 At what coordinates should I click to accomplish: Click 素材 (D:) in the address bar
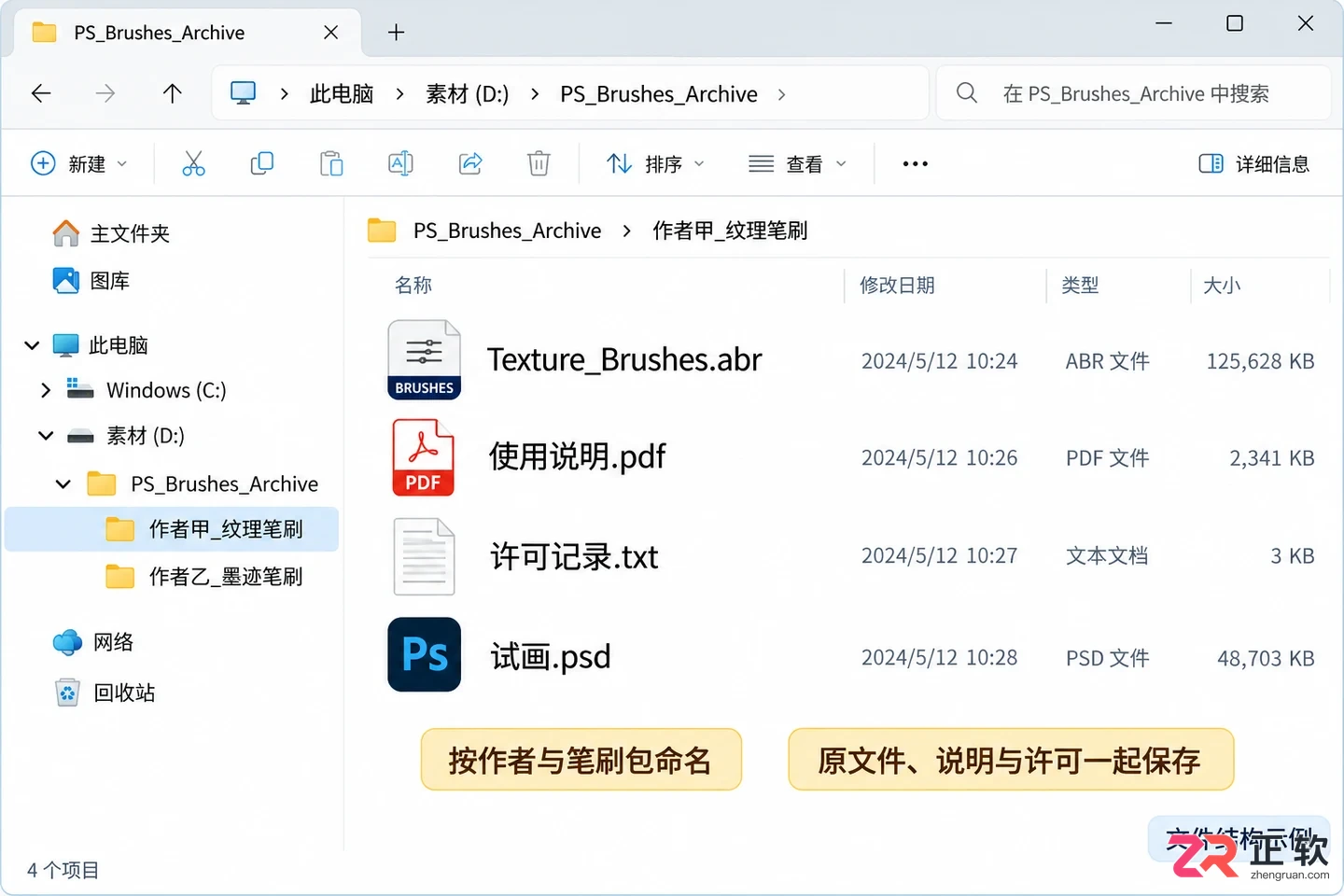pos(468,93)
